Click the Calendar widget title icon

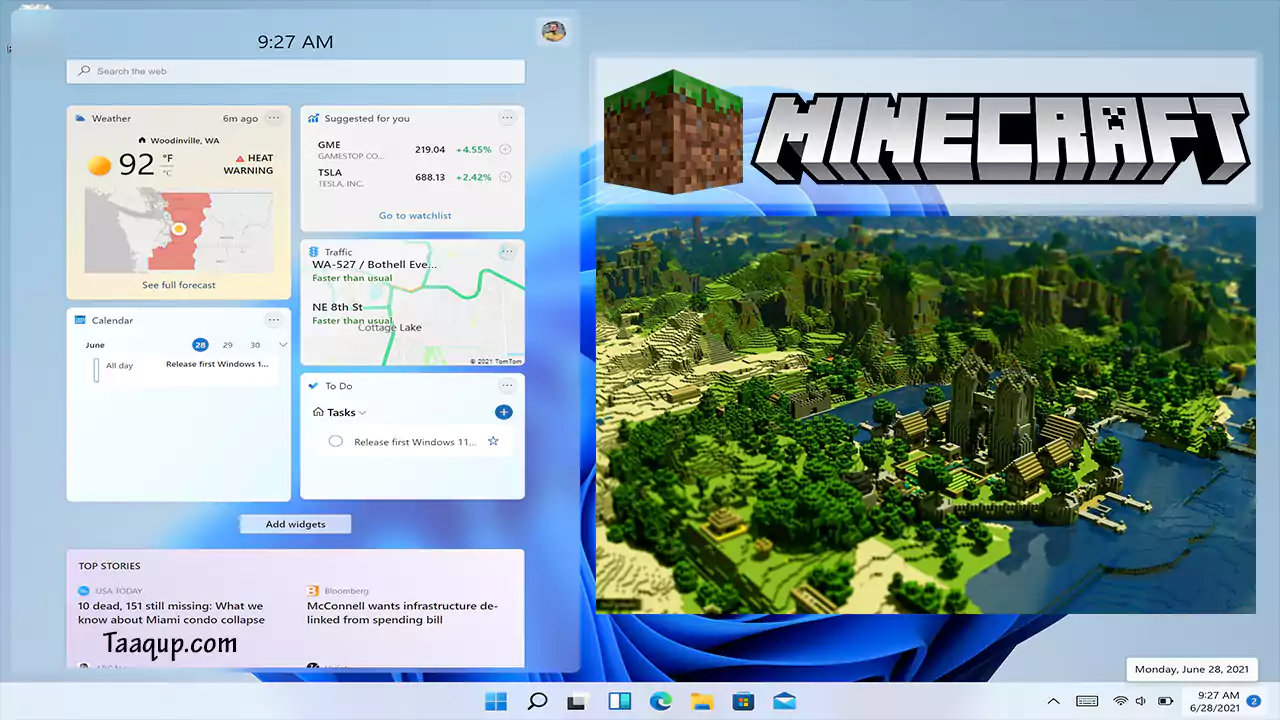[x=81, y=320]
